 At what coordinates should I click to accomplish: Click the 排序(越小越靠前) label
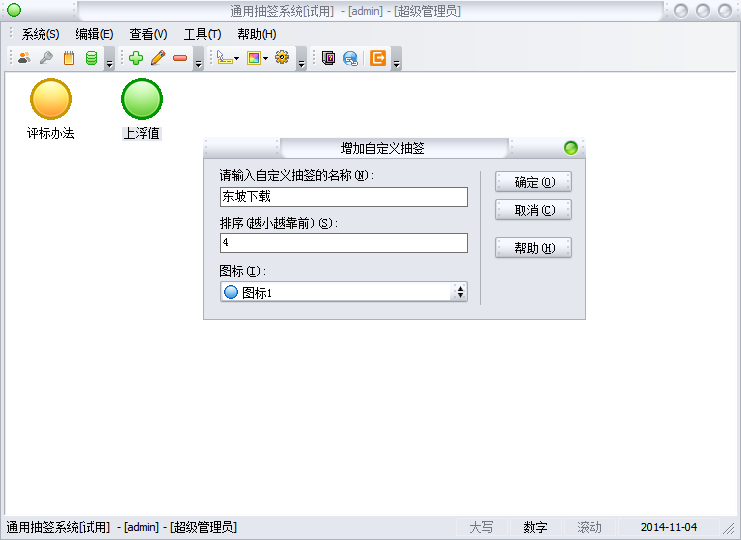pyautogui.click(x=279, y=223)
